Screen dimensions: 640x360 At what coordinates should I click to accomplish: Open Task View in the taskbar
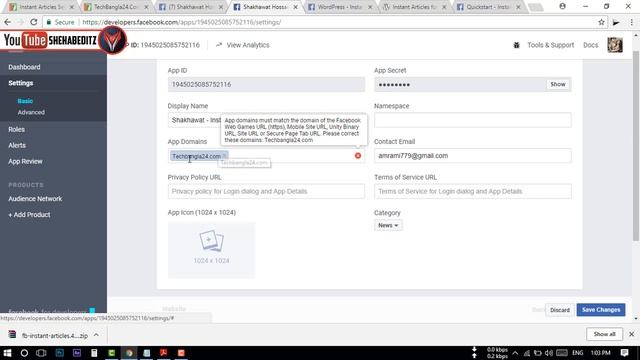[x=41, y=353]
